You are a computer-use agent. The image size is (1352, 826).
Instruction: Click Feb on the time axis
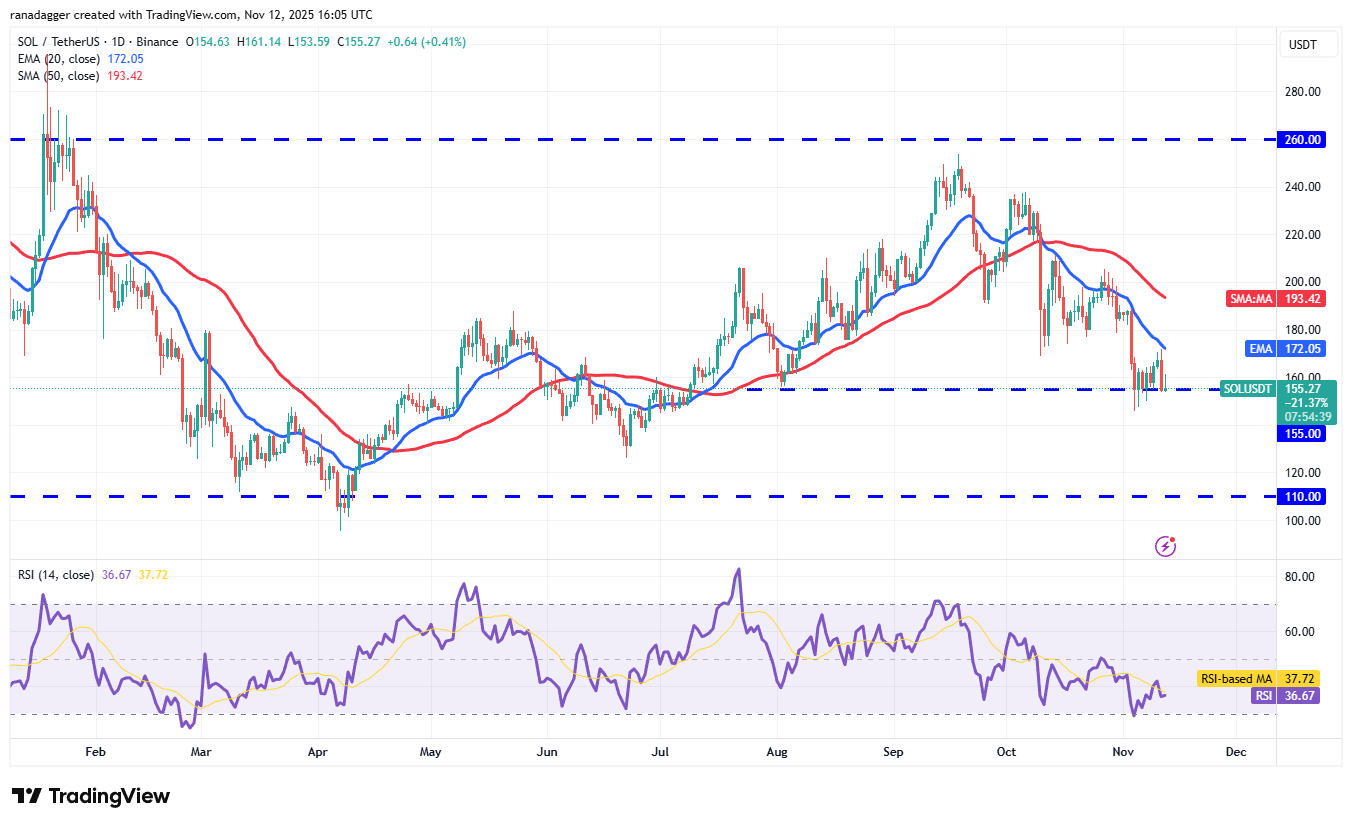coord(95,751)
